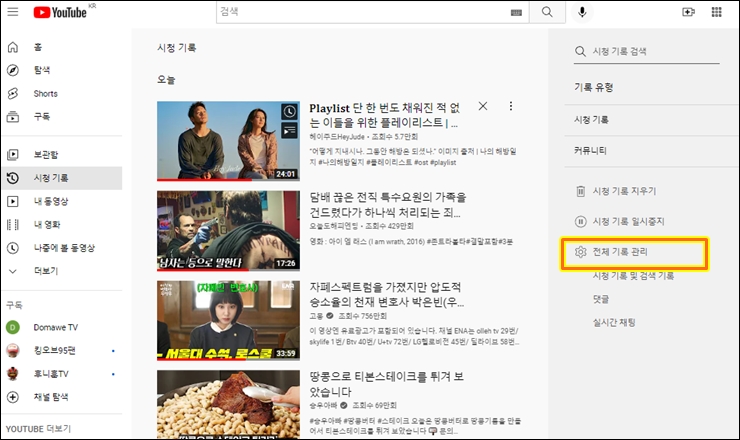Open the create video camera icon
The image size is (740, 440).
coord(689,12)
